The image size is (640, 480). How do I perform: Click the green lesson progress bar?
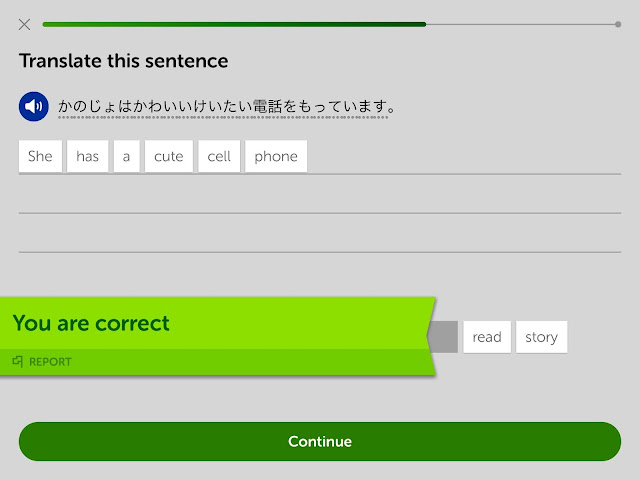click(x=234, y=24)
